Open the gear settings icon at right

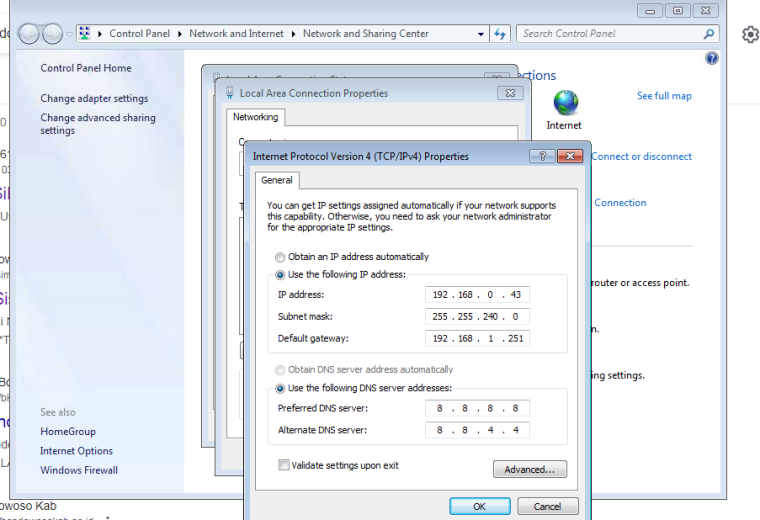[x=750, y=34]
